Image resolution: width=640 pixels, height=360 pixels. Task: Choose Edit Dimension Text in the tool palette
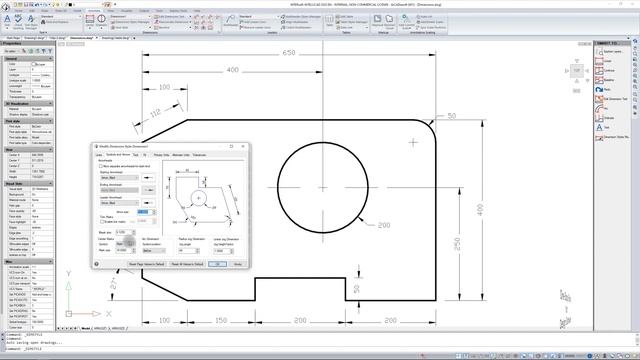tap(611, 99)
